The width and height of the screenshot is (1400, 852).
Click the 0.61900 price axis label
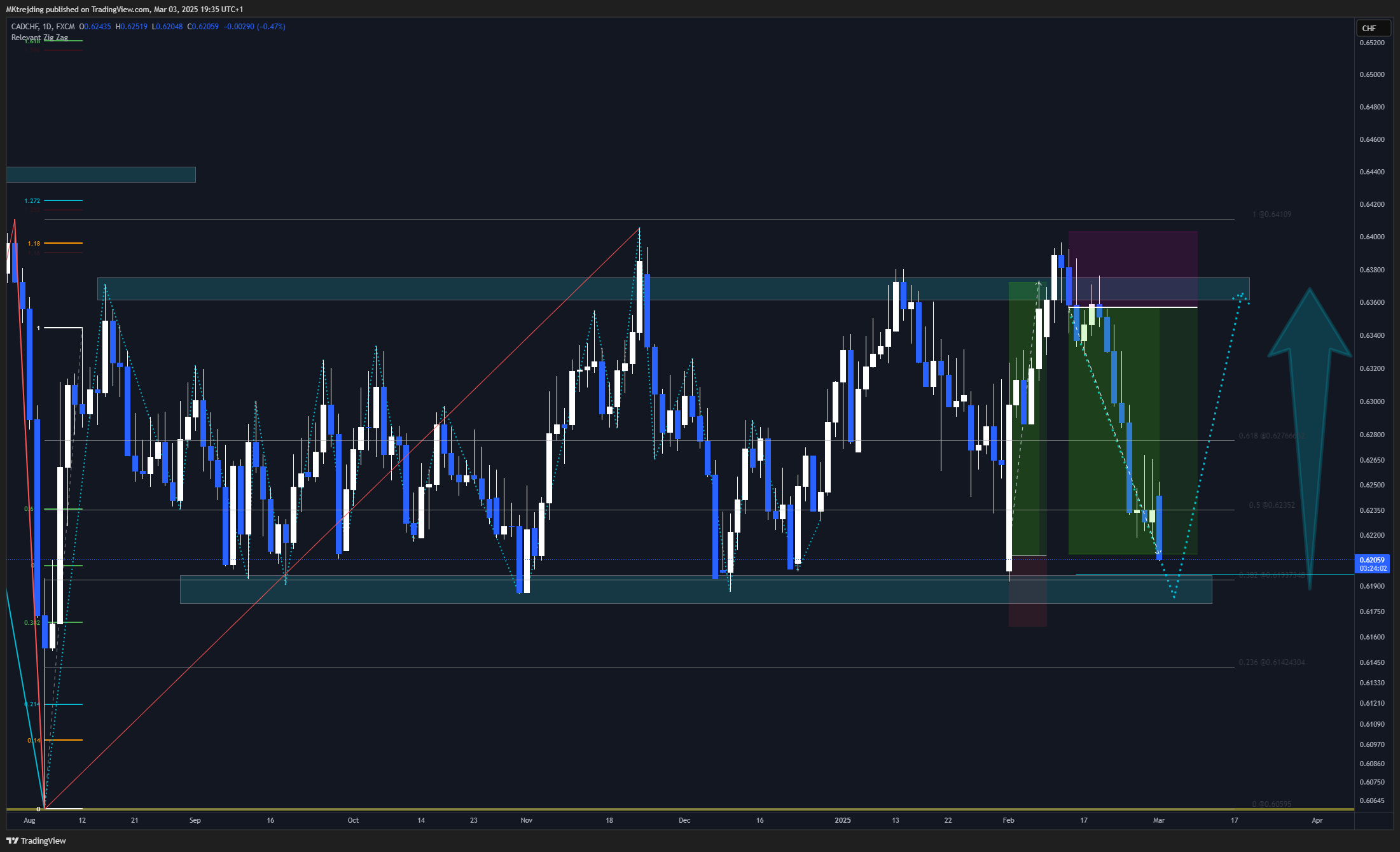(1372, 586)
